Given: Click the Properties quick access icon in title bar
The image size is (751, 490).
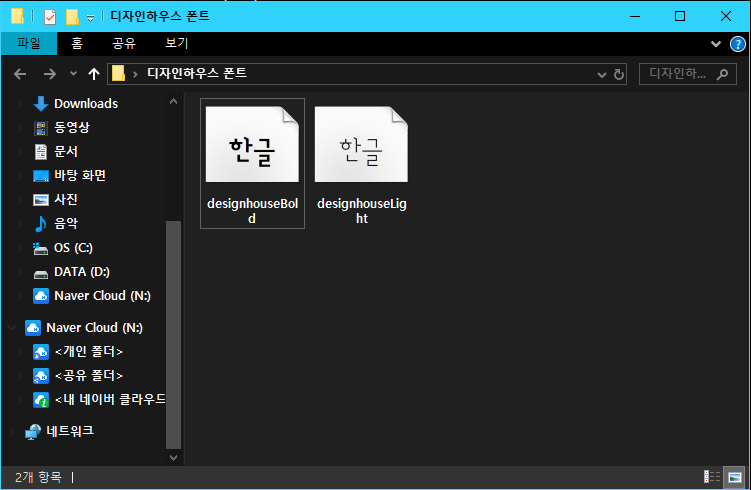Looking at the screenshot, I should point(49,17).
